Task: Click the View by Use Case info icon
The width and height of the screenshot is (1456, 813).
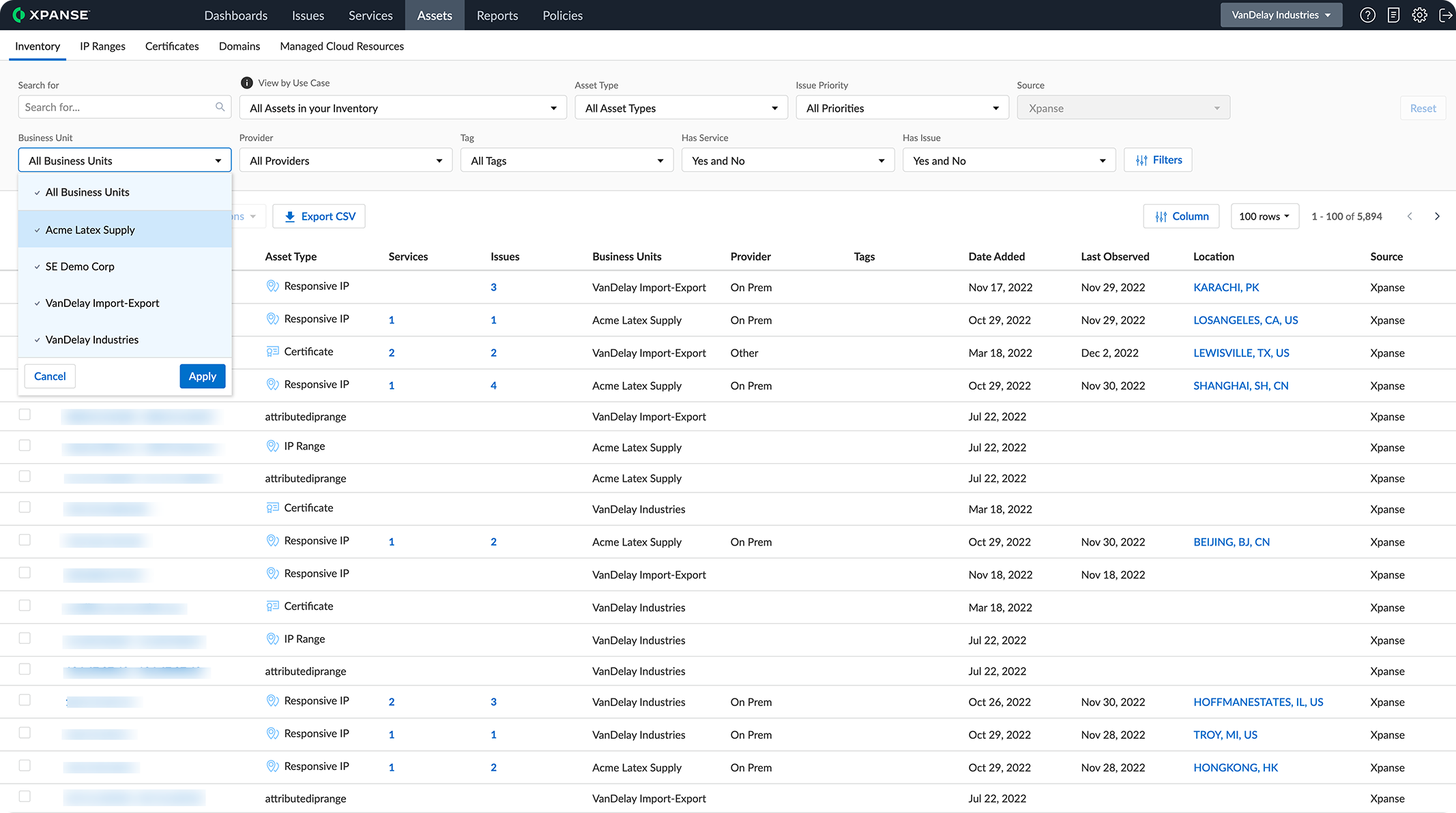Action: (x=247, y=83)
